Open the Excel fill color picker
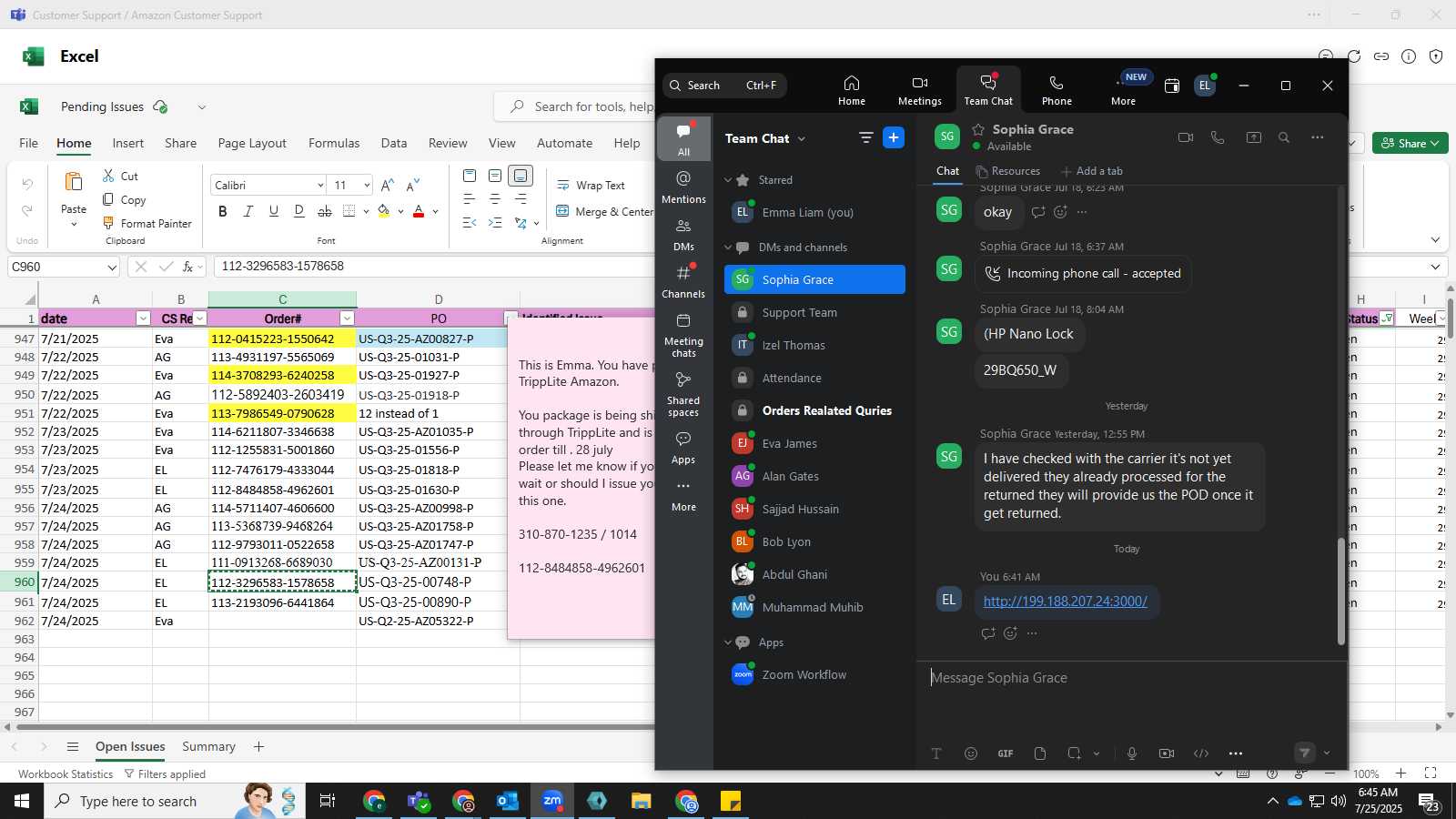Image resolution: width=1456 pixels, height=819 pixels. click(383, 211)
